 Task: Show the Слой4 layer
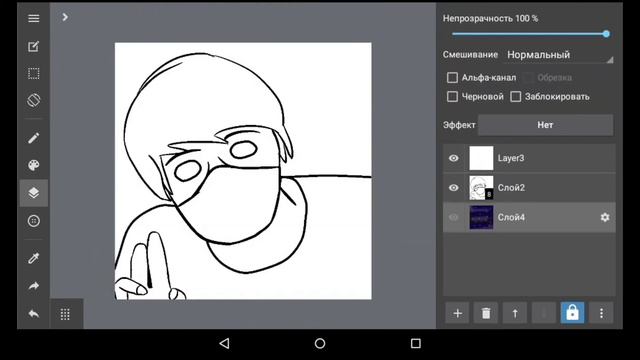[x=453, y=217]
